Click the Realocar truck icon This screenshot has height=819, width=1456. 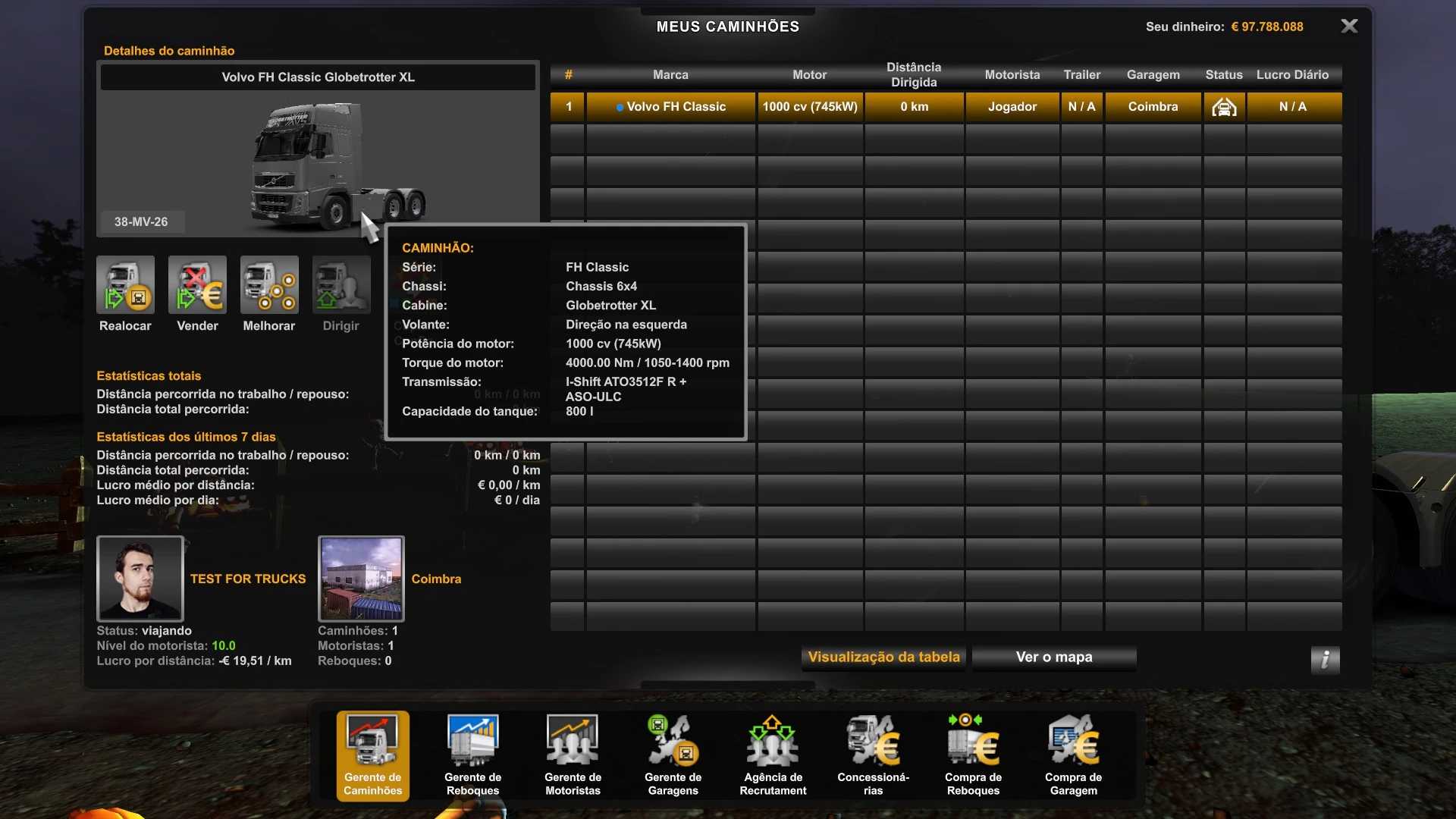click(125, 284)
